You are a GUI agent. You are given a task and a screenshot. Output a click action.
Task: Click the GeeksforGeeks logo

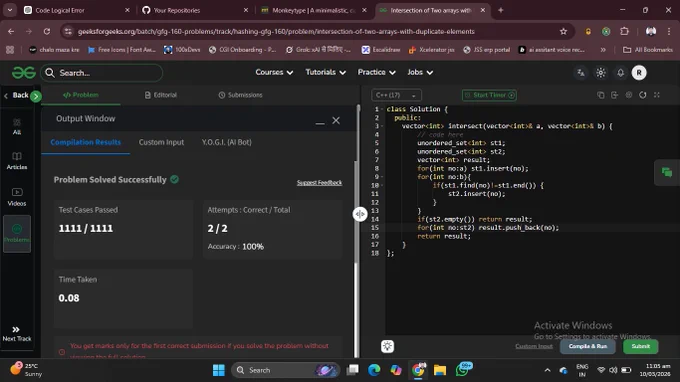click(23, 72)
